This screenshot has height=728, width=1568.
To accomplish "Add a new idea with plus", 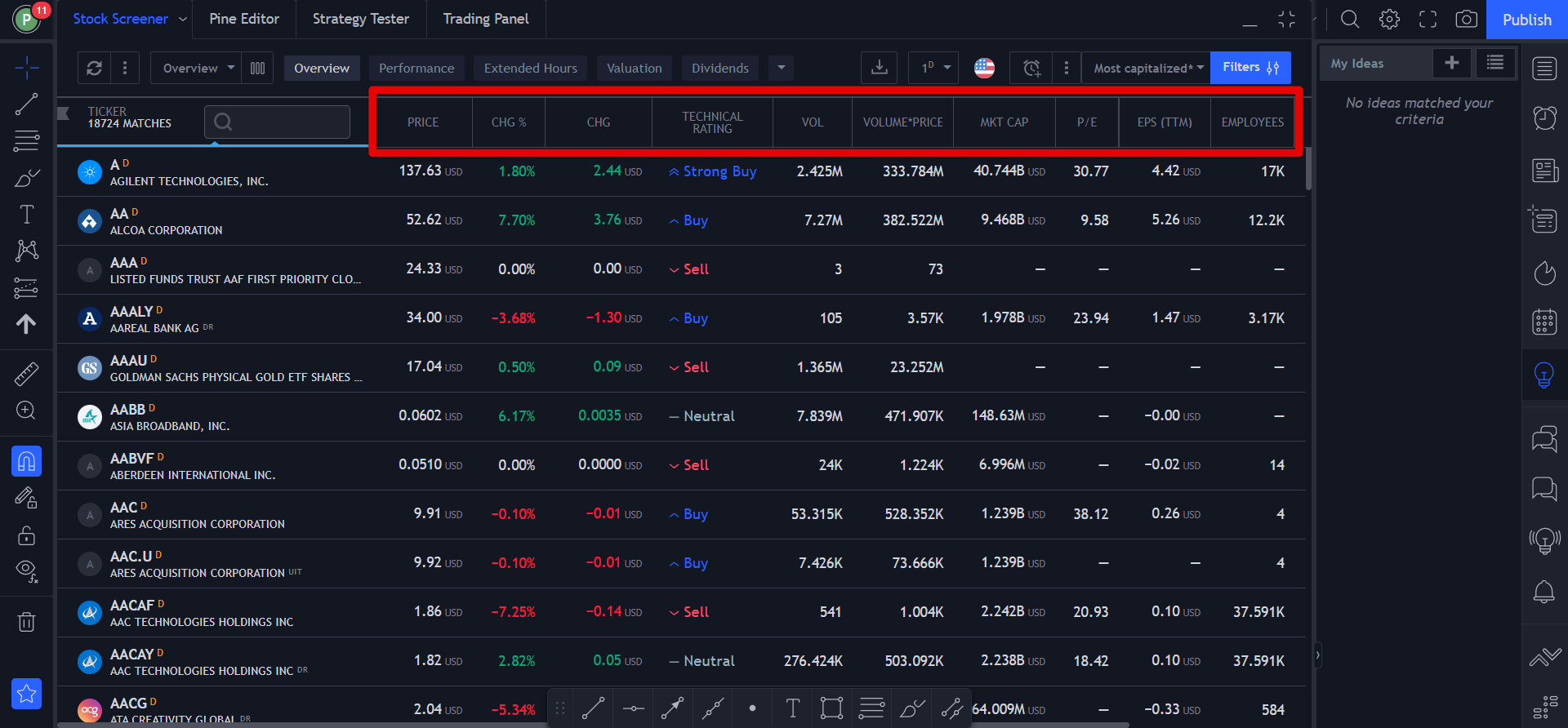I will [x=1452, y=63].
